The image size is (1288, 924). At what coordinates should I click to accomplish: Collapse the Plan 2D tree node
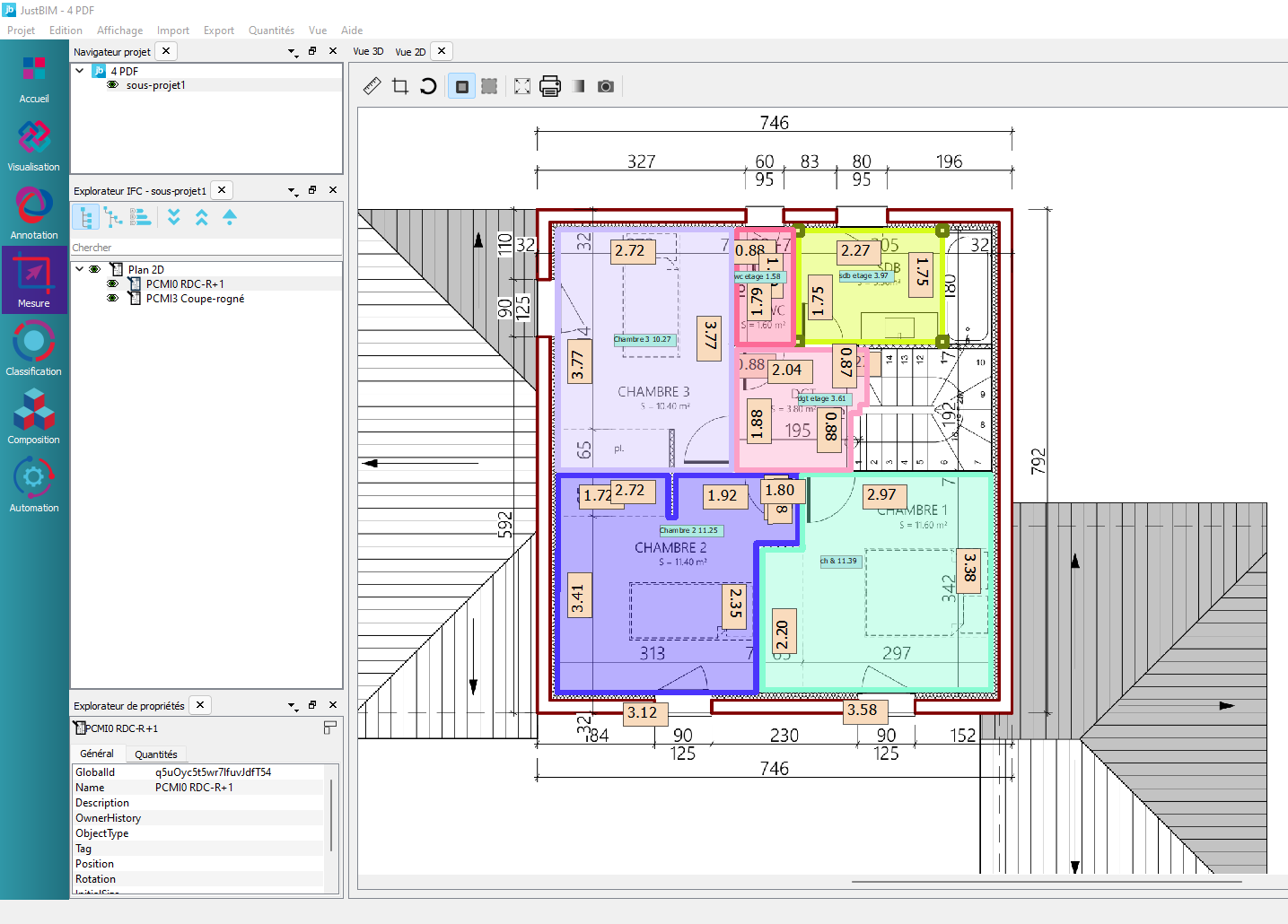(x=80, y=269)
